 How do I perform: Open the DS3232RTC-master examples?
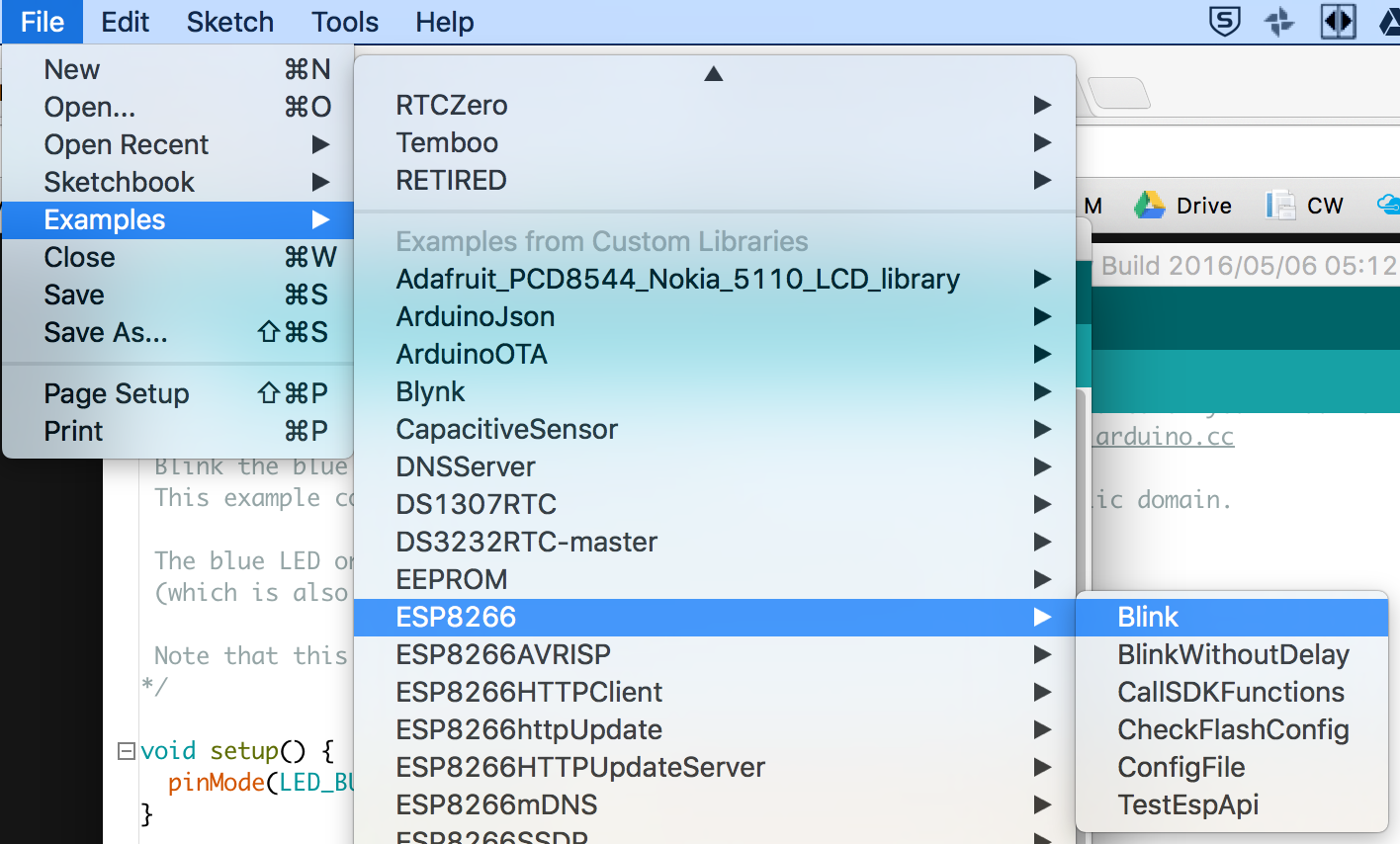[715, 542]
